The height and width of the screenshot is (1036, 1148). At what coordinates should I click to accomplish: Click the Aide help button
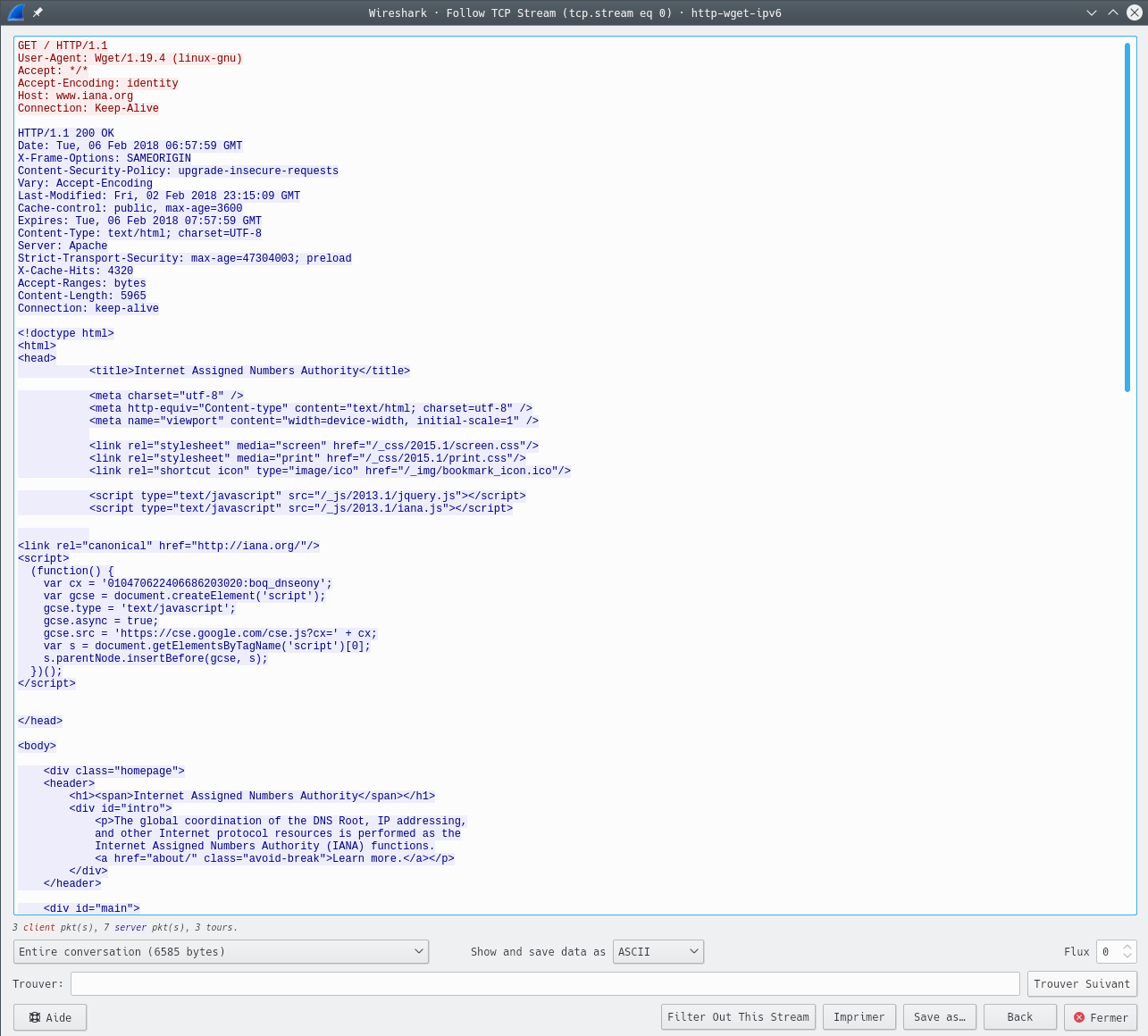(x=50, y=1017)
